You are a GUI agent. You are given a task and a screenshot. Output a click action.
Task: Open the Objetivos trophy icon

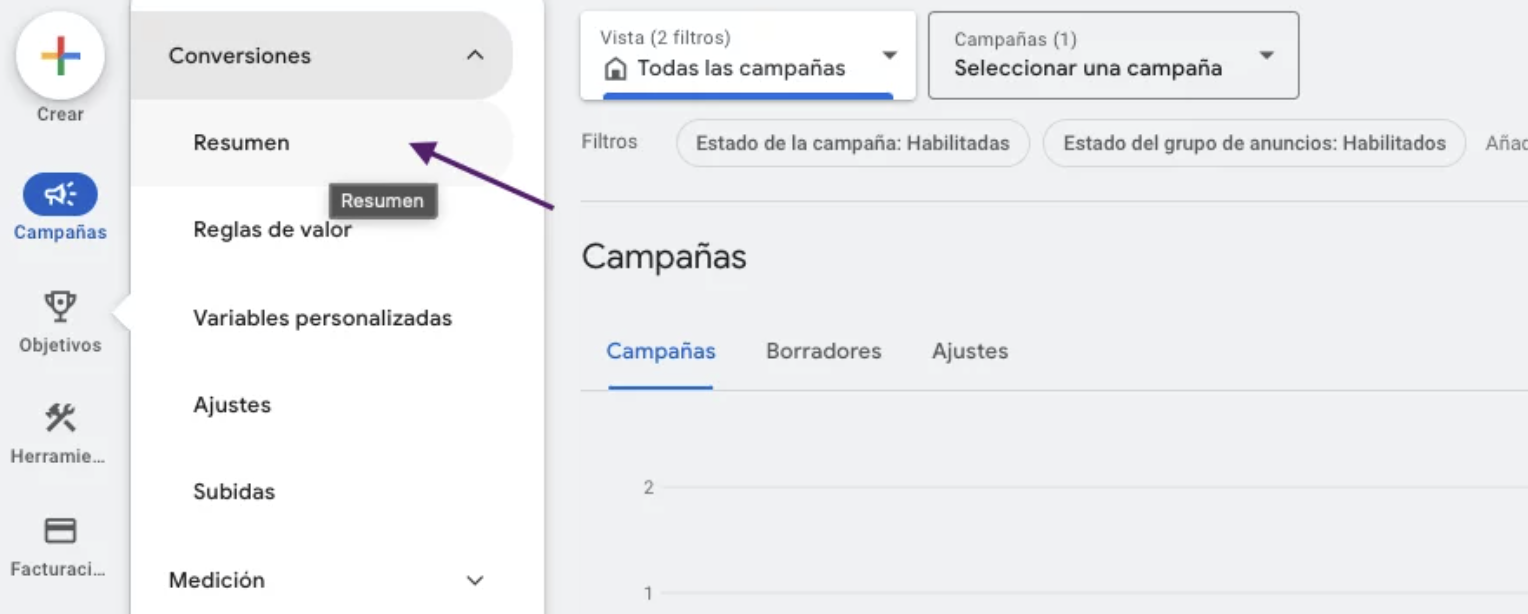60,307
